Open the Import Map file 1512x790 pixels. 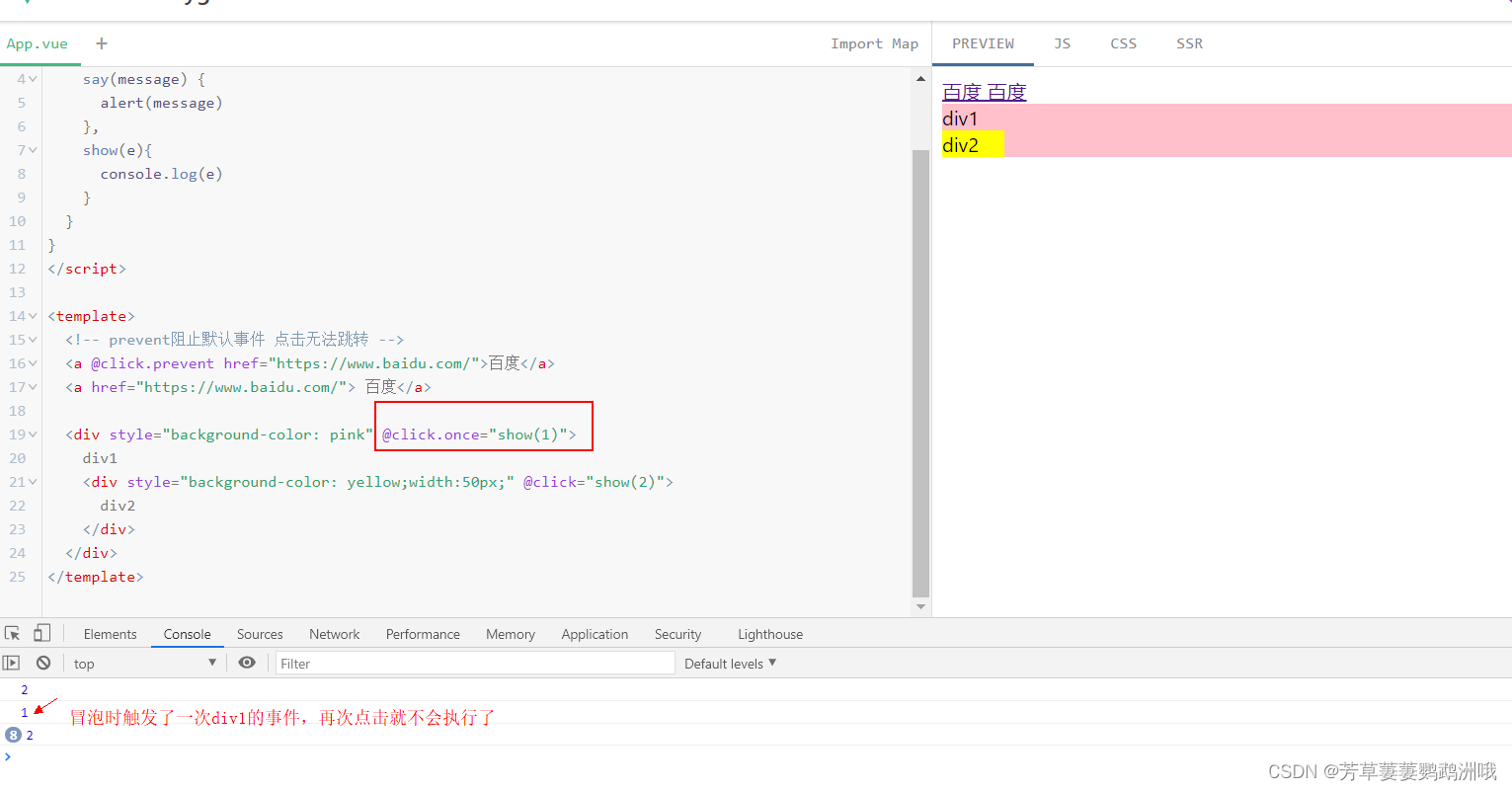pos(874,43)
